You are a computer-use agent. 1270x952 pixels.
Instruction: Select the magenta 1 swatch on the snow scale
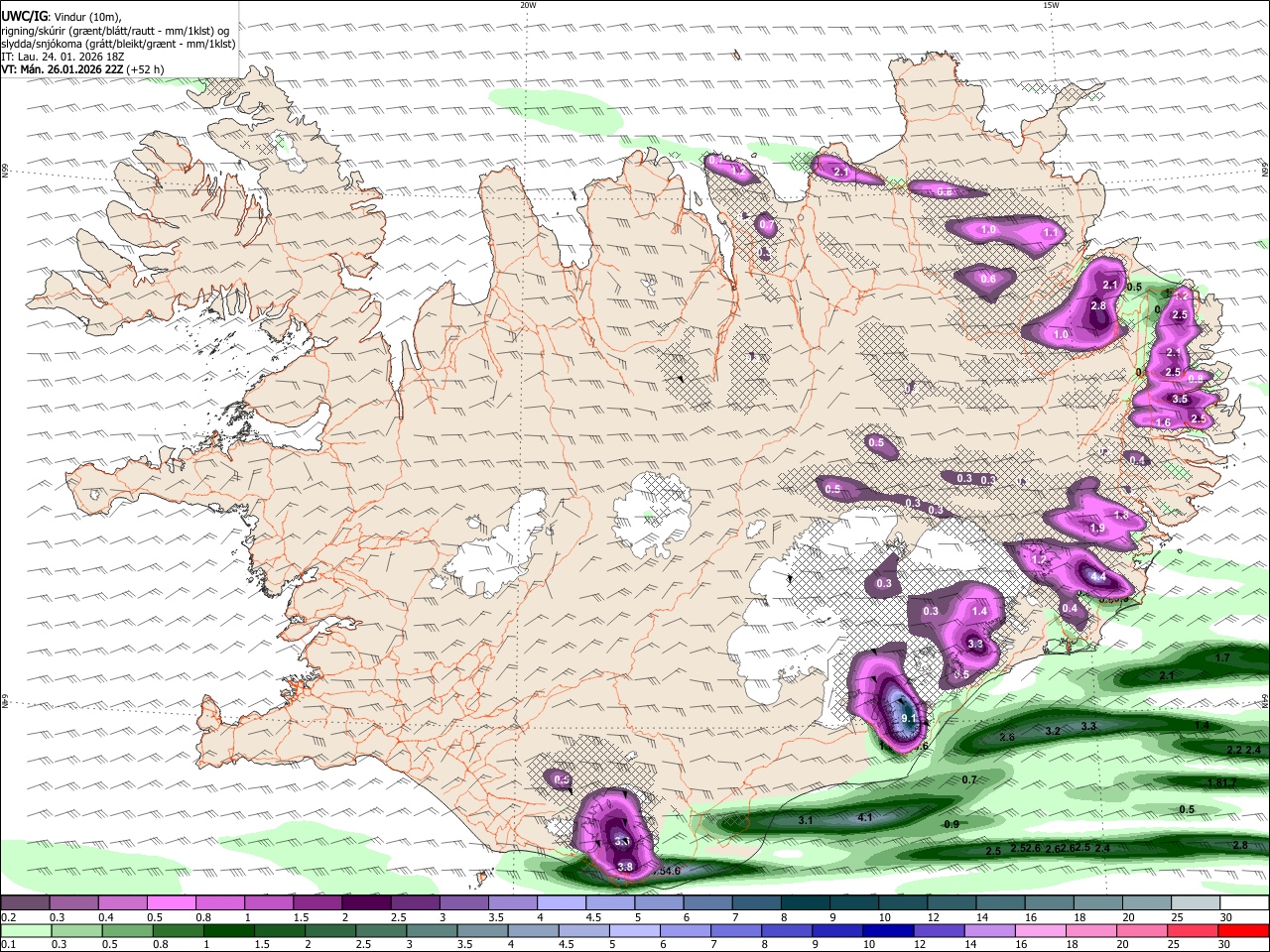point(269,903)
